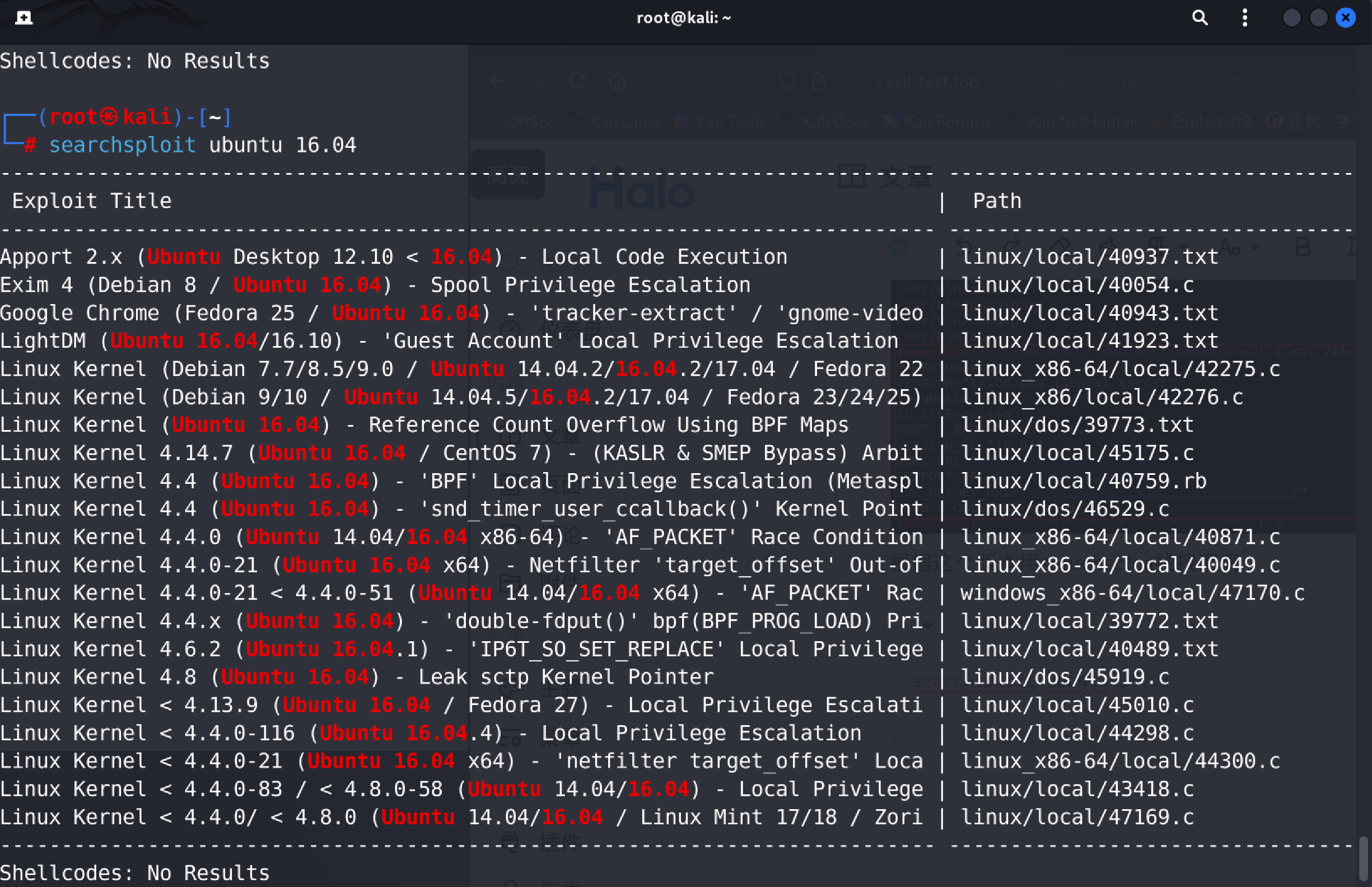Click path 'linux/local/45010.c'
The image size is (1372, 887).
coord(1077,706)
